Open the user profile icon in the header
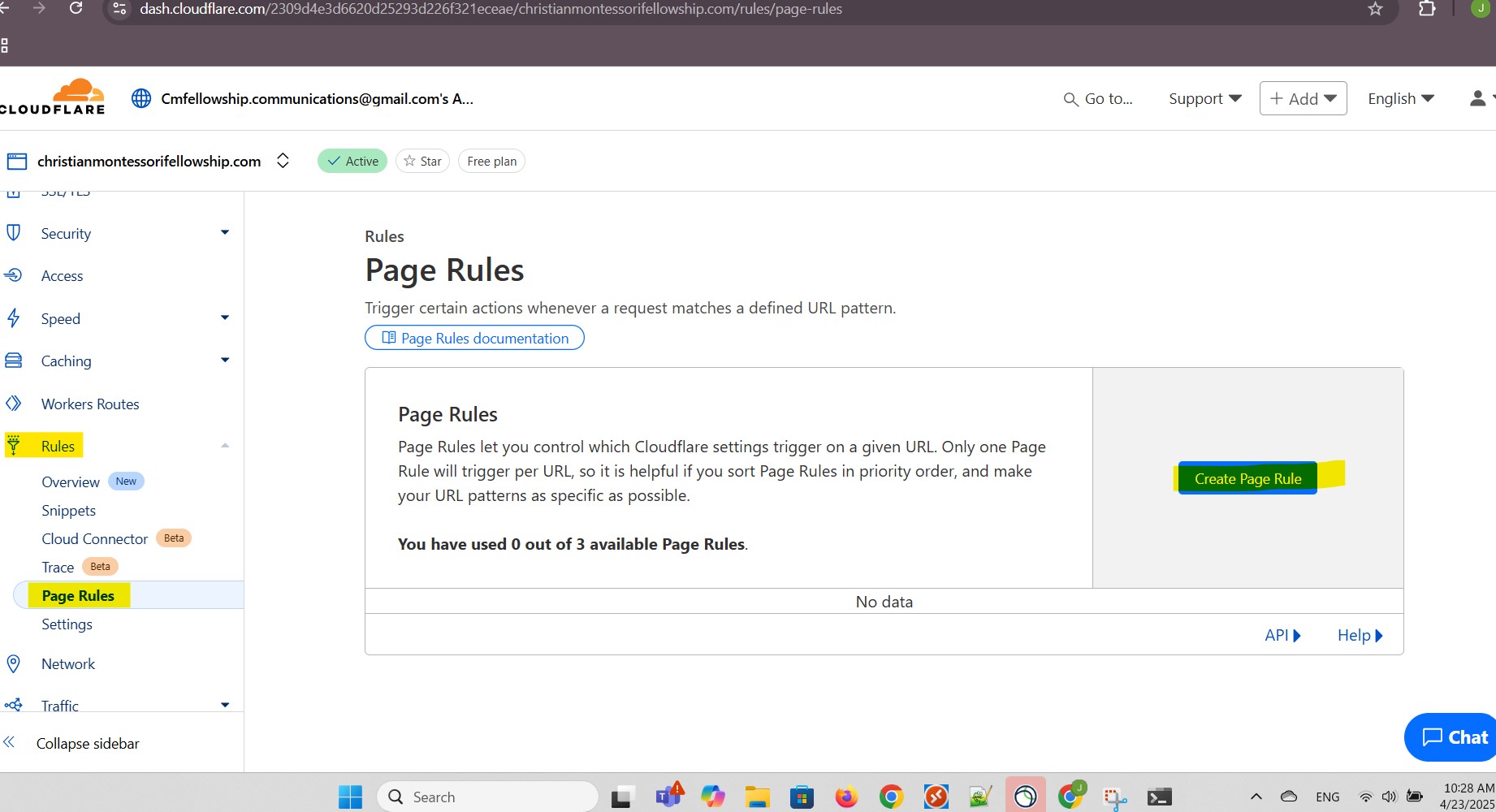The height and width of the screenshot is (812, 1496). pos(1477,98)
